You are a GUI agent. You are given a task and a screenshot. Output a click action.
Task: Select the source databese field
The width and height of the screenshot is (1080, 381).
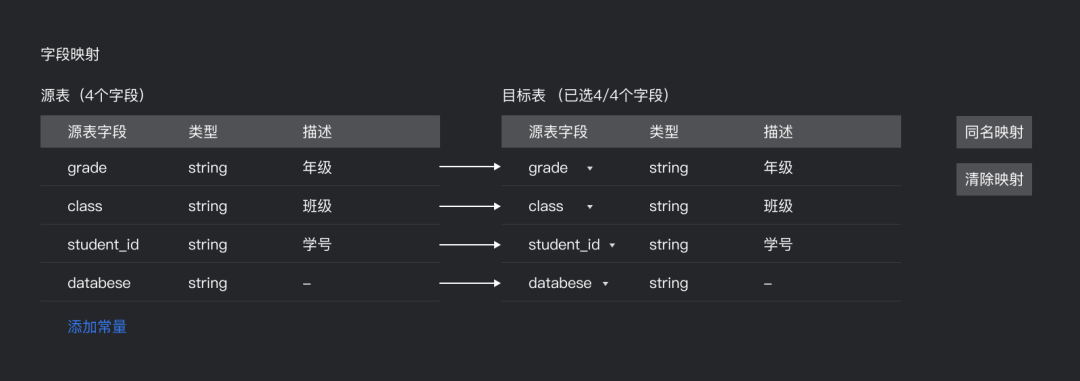pos(99,283)
